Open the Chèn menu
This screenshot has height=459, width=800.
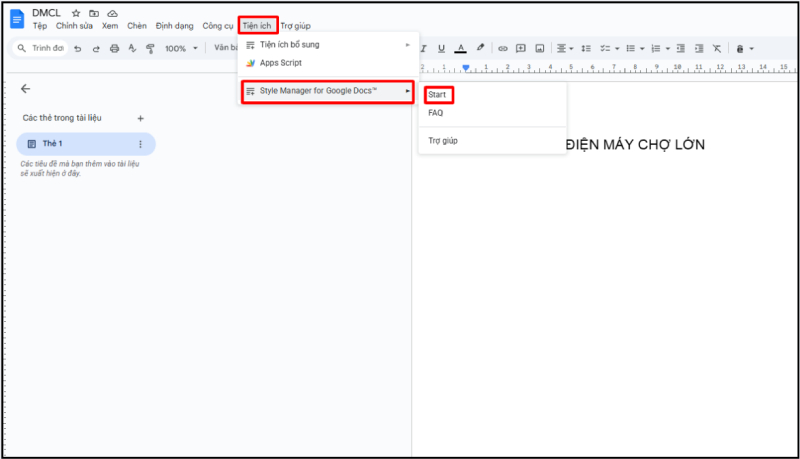(x=137, y=26)
